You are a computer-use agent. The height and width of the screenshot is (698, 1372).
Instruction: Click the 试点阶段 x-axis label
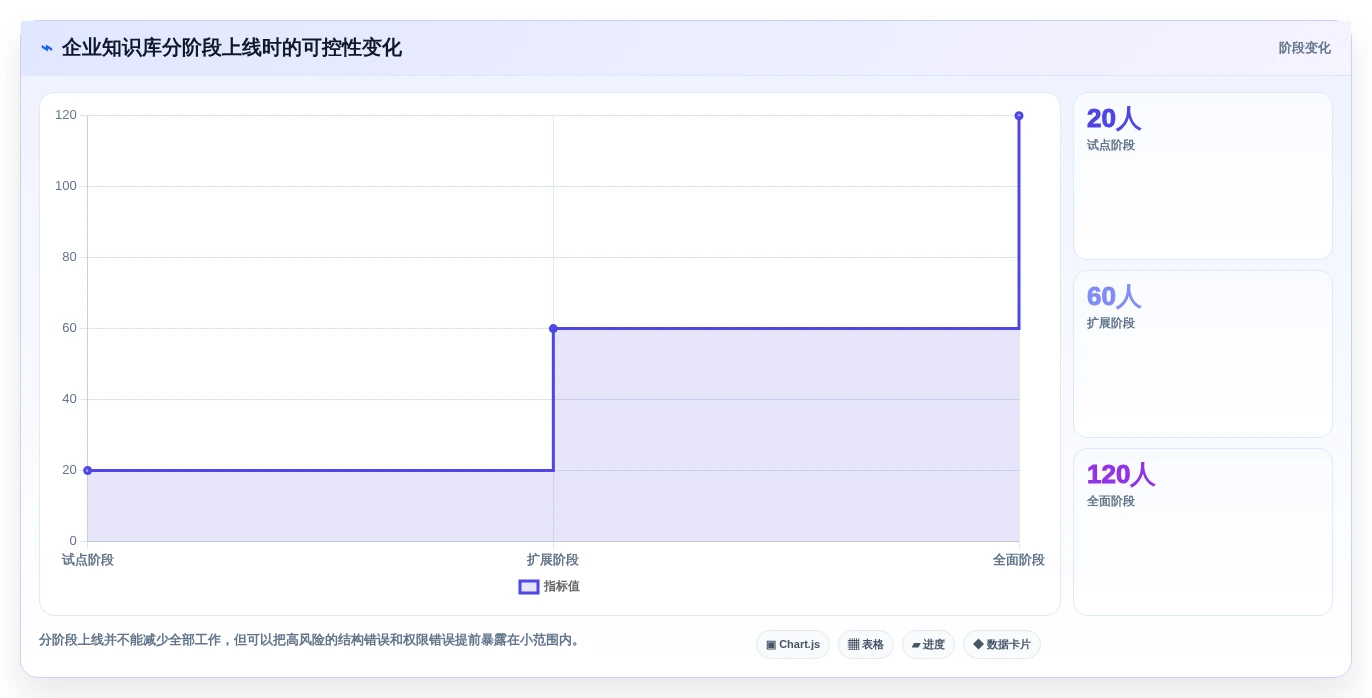coord(88,560)
